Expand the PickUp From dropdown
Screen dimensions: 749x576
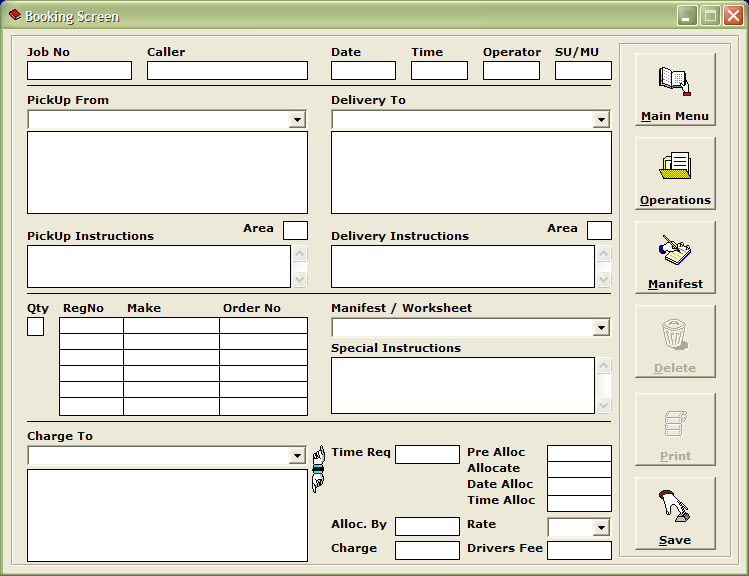[297, 119]
